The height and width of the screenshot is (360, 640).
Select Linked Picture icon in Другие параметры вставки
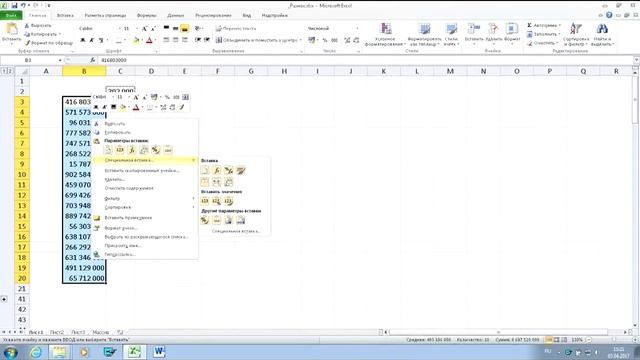point(241,220)
